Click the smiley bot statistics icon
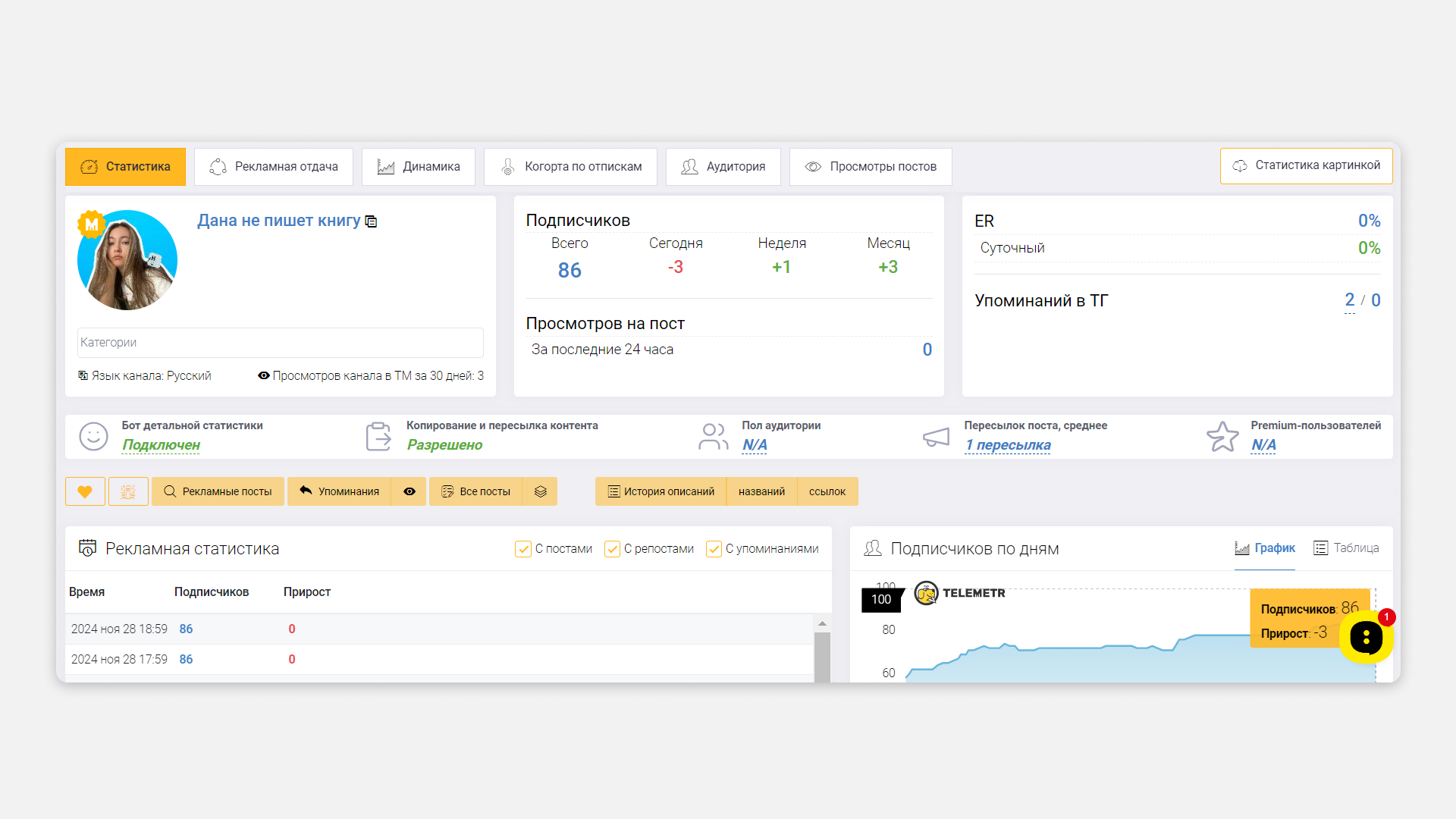 [93, 436]
